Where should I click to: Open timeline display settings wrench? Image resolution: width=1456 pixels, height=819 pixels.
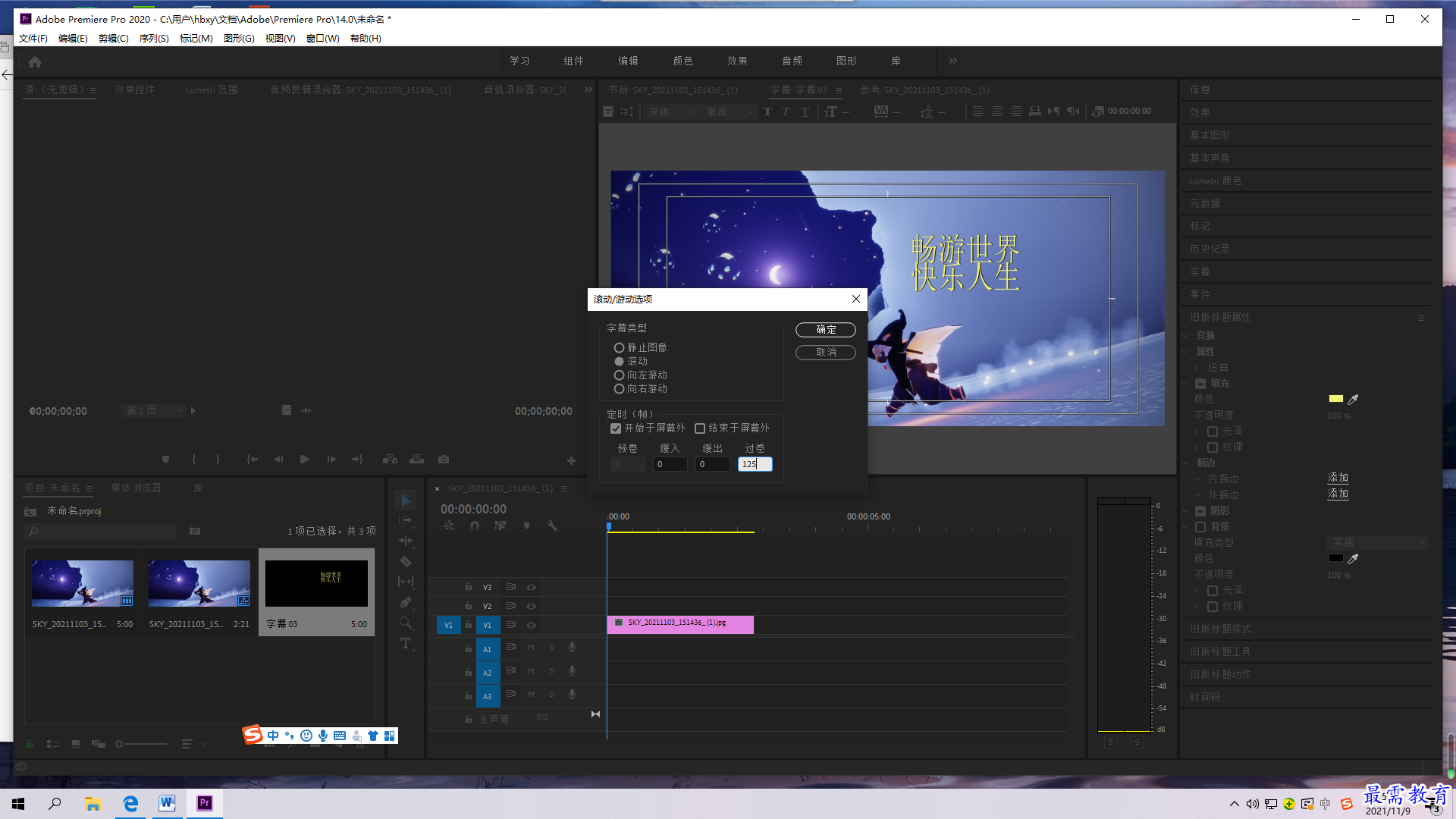click(552, 526)
